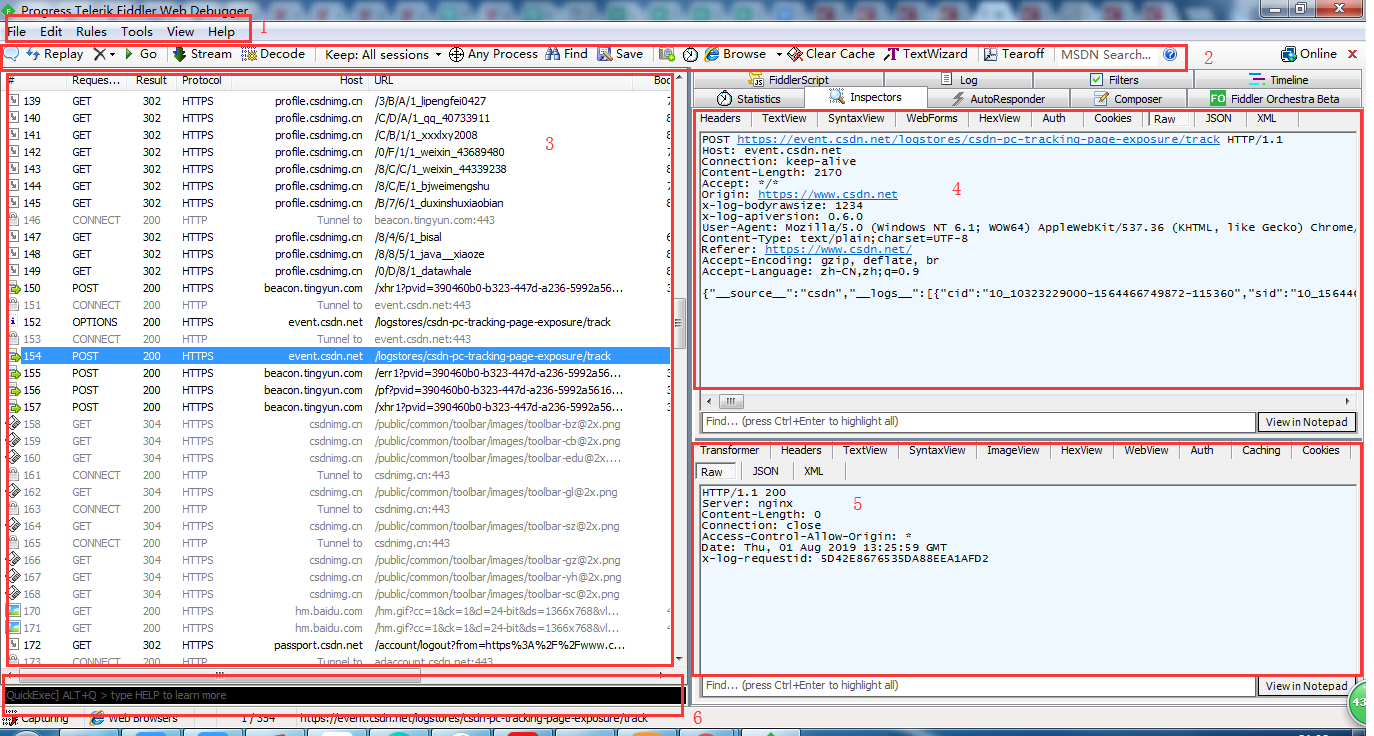This screenshot has height=736, width=1374.
Task: Toggle the Decode option
Action: (273, 54)
